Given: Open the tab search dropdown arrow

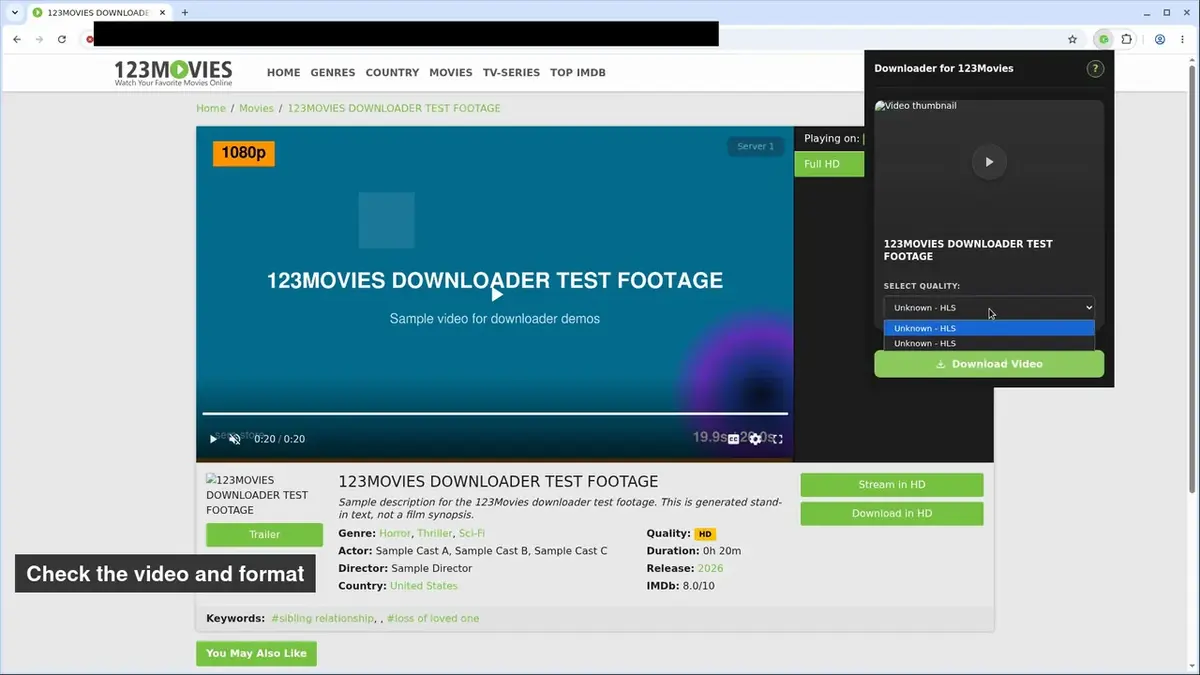Looking at the screenshot, I should (x=14, y=12).
